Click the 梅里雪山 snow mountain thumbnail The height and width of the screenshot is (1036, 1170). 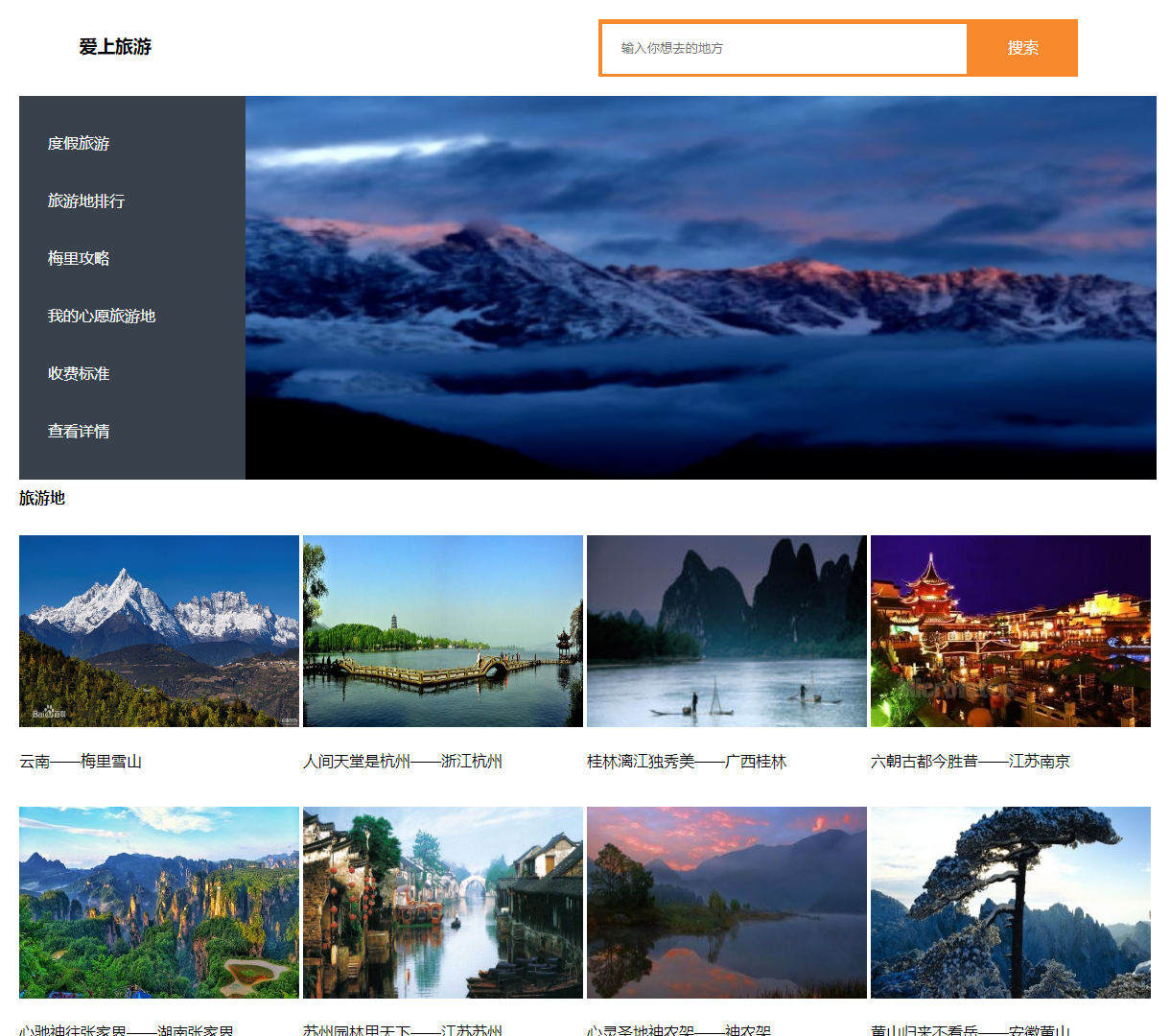158,630
